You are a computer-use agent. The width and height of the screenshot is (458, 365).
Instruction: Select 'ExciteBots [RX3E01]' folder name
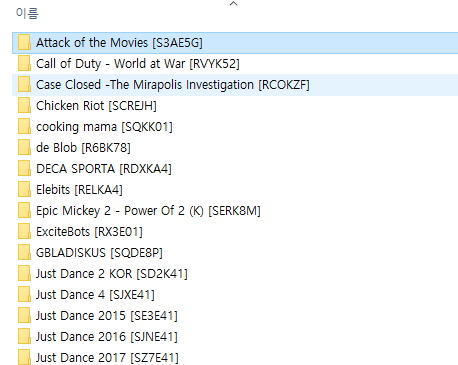89,232
